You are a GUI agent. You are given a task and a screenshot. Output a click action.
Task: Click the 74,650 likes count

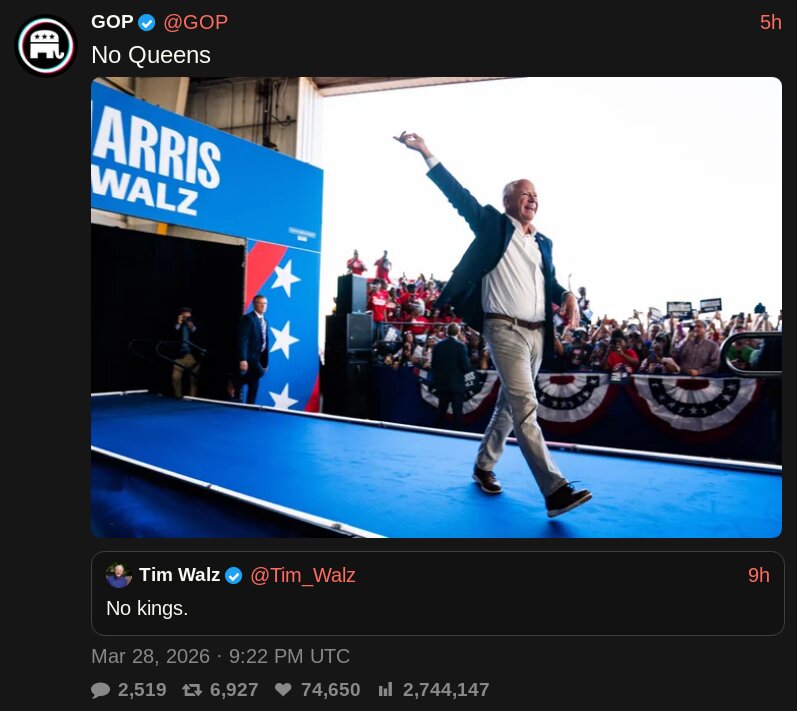(x=330, y=690)
